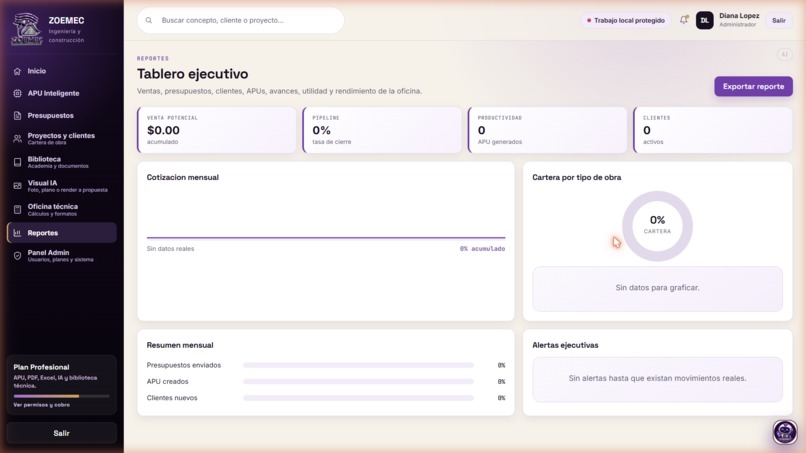Click the Inicio home icon

point(17,71)
